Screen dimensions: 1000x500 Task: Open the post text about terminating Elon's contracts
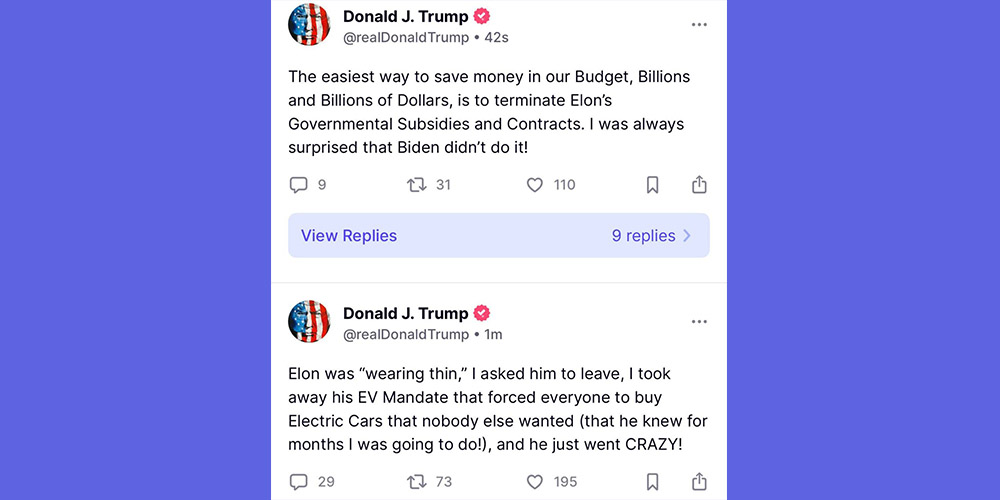[x=488, y=113]
